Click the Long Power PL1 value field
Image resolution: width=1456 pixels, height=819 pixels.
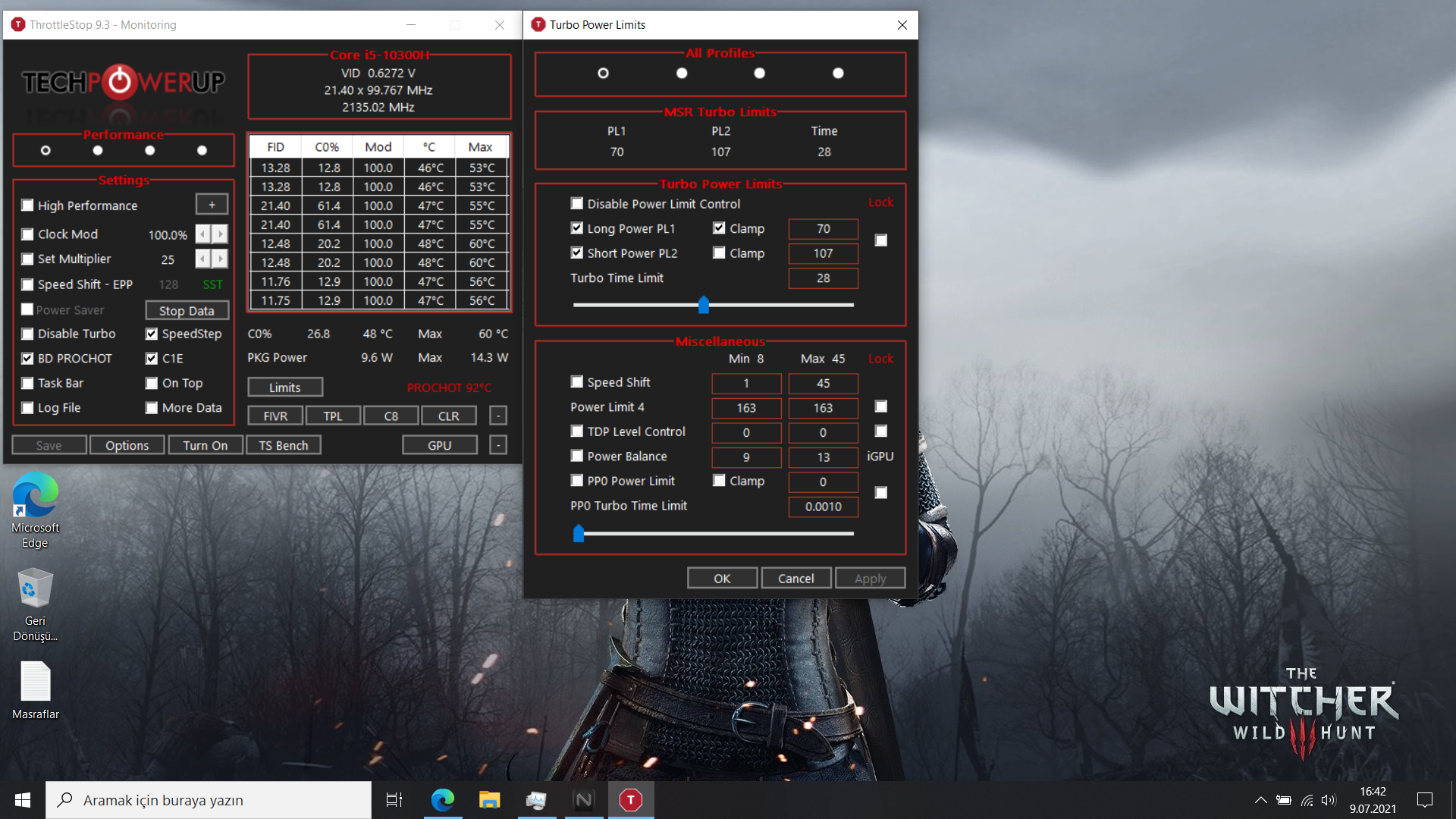click(x=823, y=229)
